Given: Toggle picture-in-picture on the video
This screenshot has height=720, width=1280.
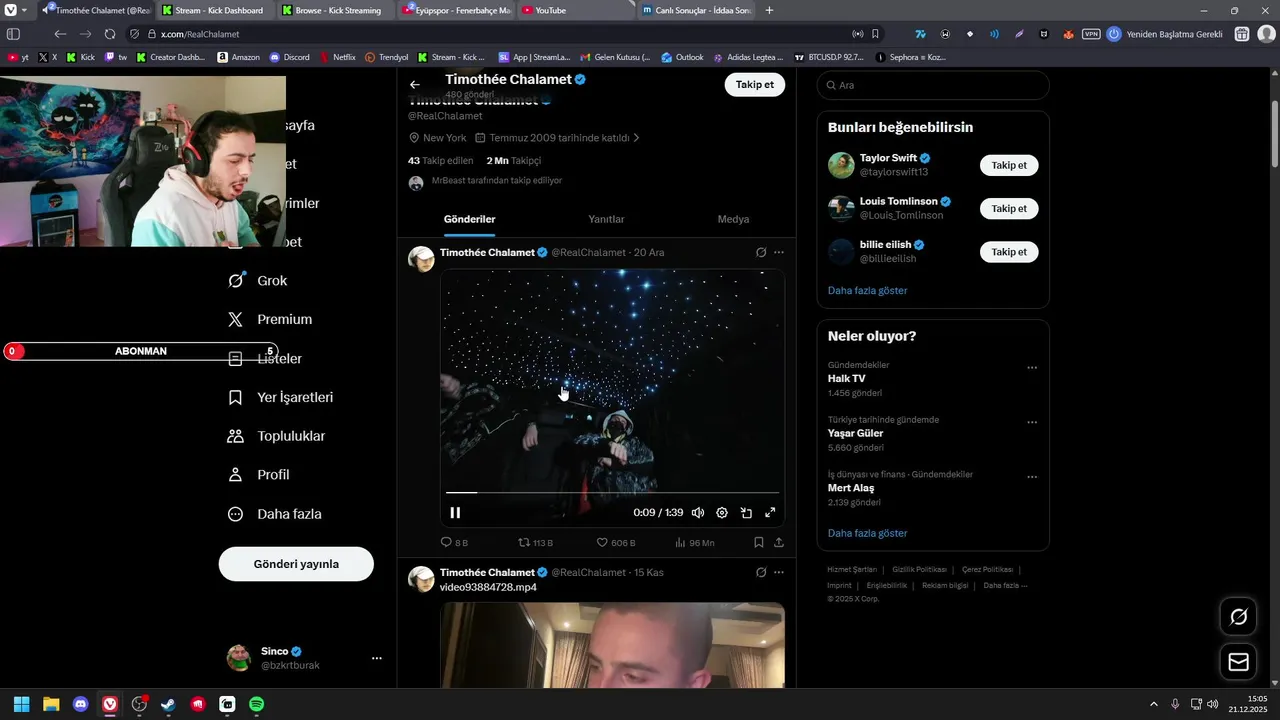Looking at the screenshot, I should click(x=746, y=513).
